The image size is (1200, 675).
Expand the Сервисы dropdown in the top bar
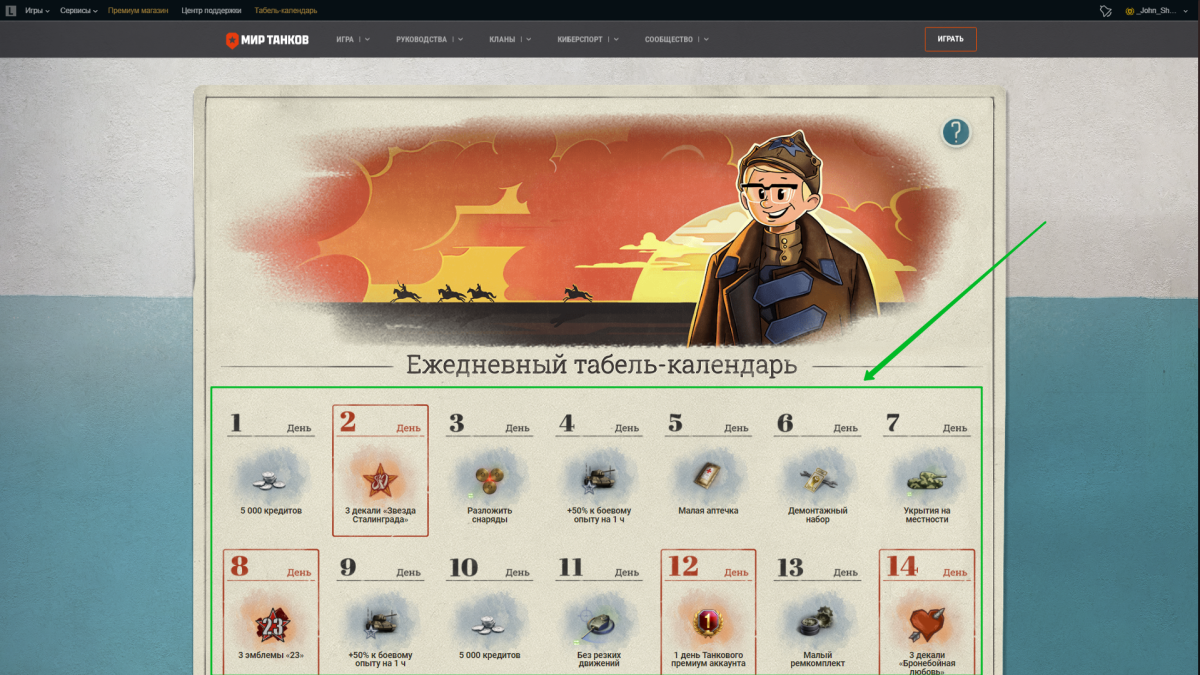click(79, 11)
